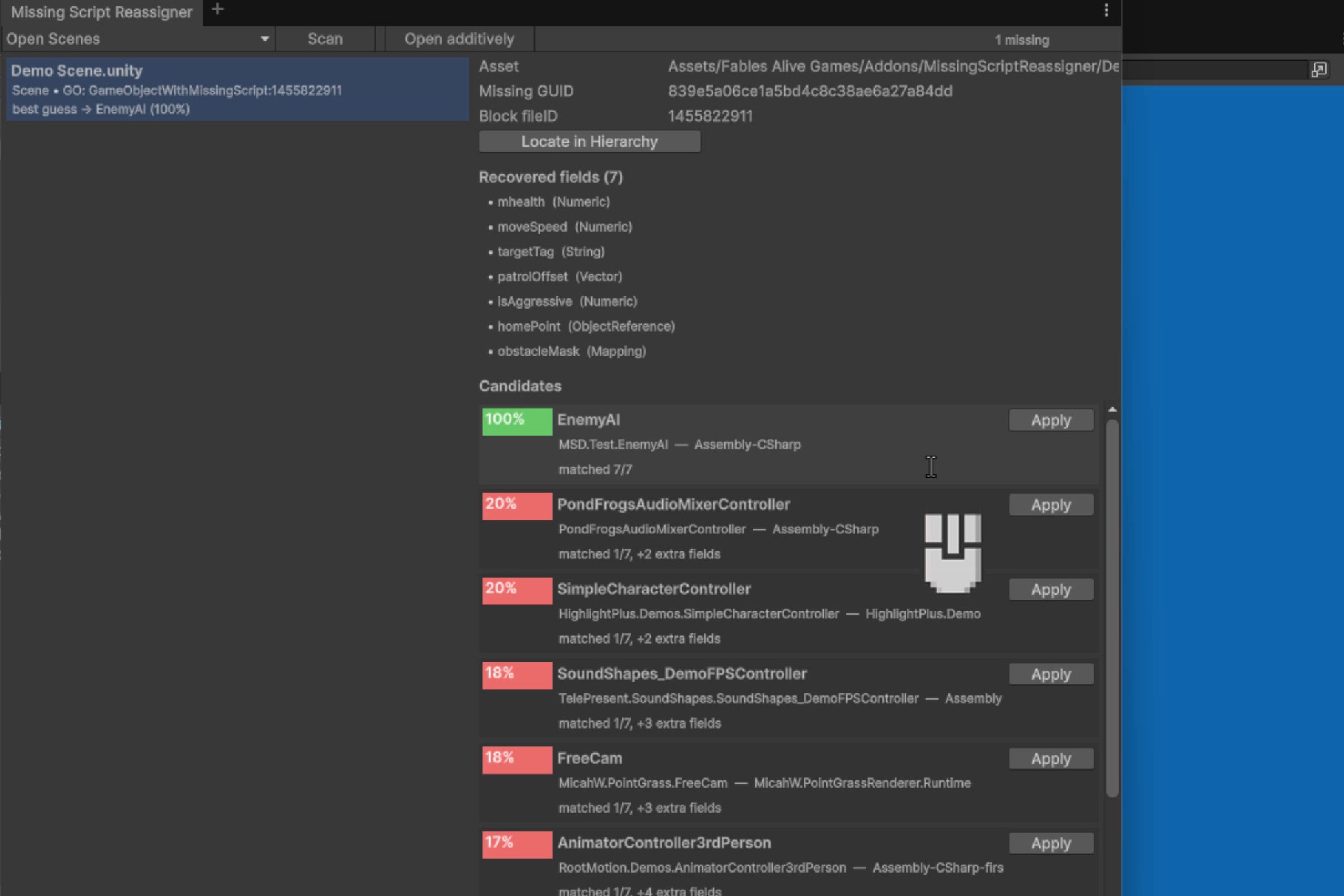Click the EnemyAI candidate name
The image size is (1344, 896).
[x=588, y=420]
